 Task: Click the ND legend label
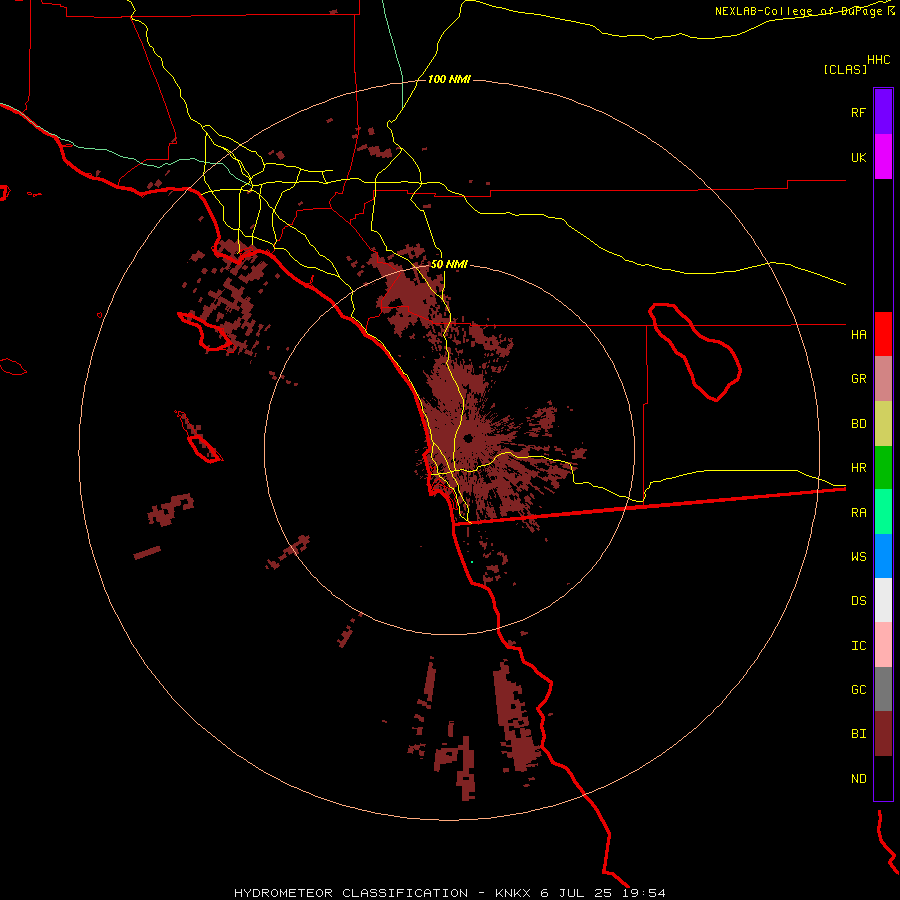coord(858,779)
